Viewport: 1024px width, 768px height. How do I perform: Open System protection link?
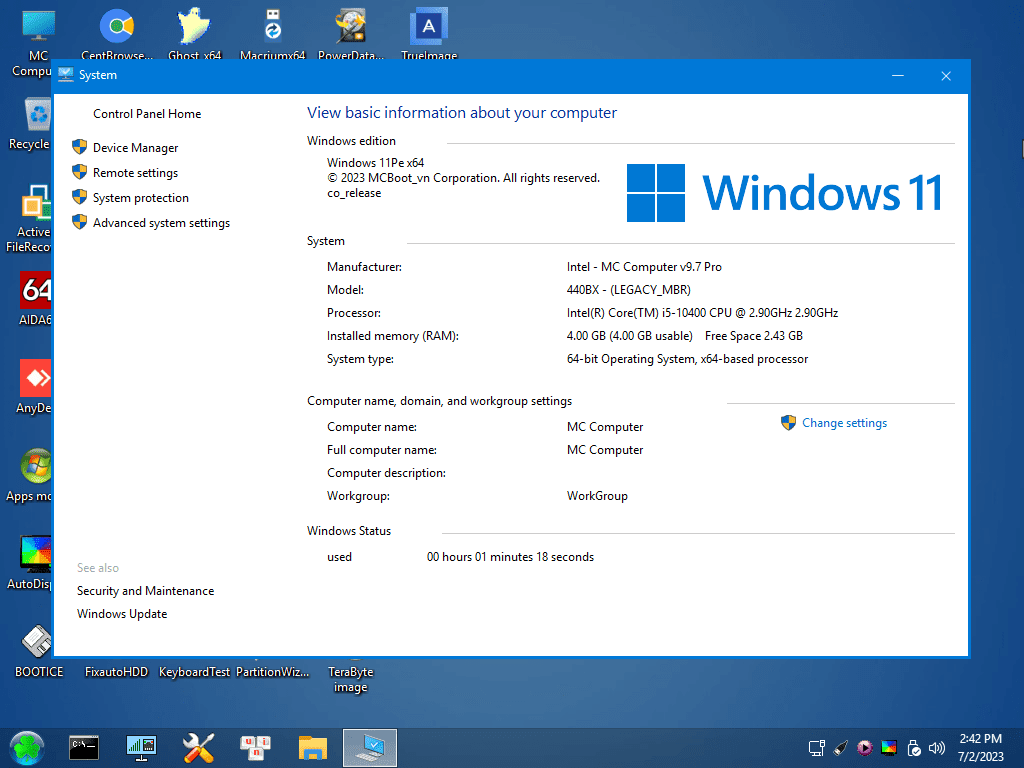[x=140, y=198]
